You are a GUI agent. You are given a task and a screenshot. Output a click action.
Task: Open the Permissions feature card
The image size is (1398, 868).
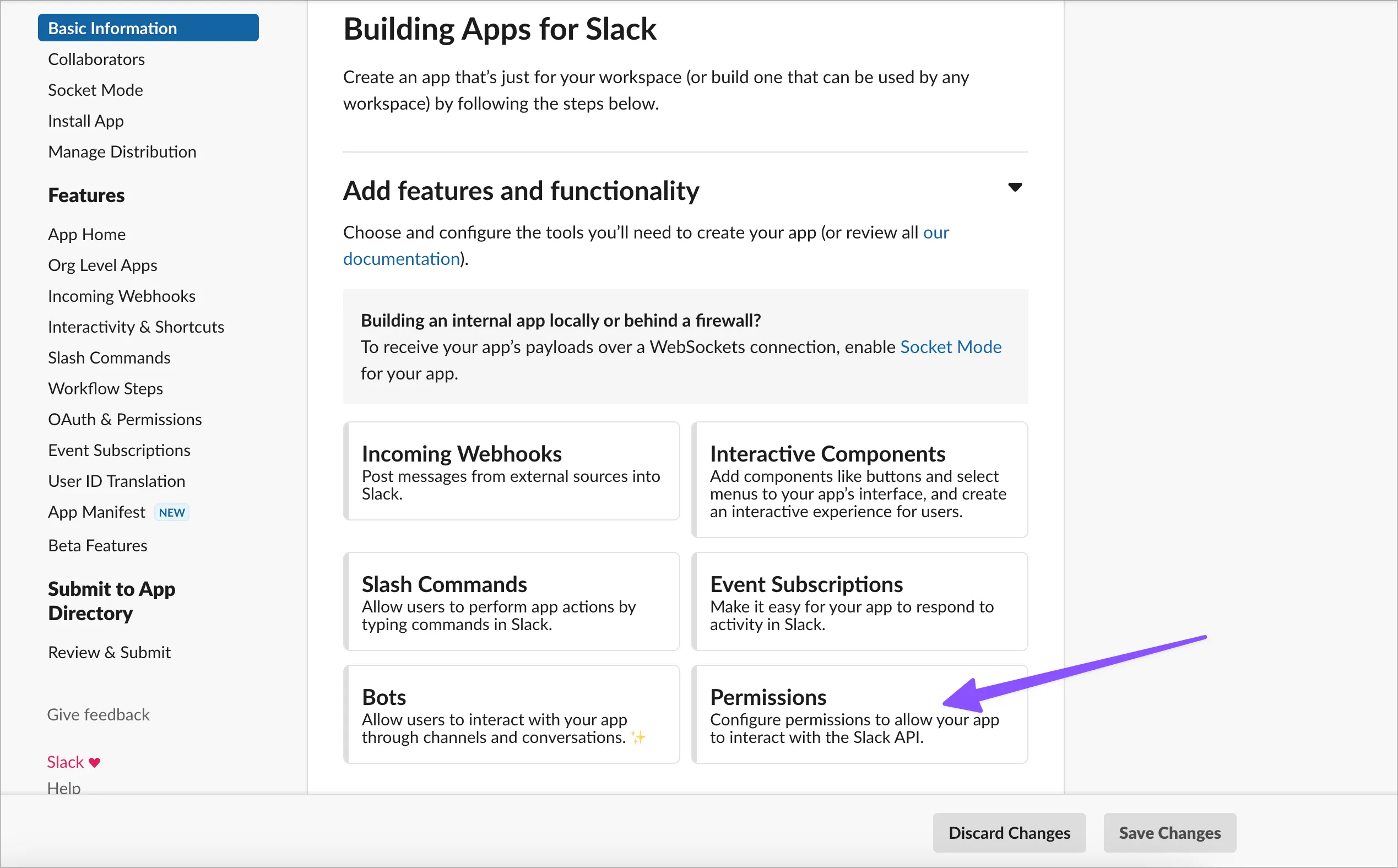coord(859,714)
